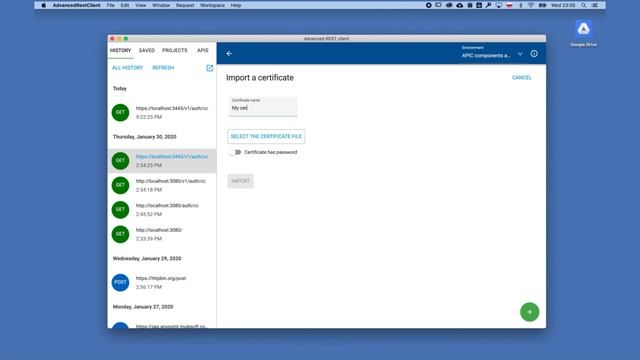The height and width of the screenshot is (360, 640).
Task: Switch to the HISTORY tab
Action: tap(120, 50)
